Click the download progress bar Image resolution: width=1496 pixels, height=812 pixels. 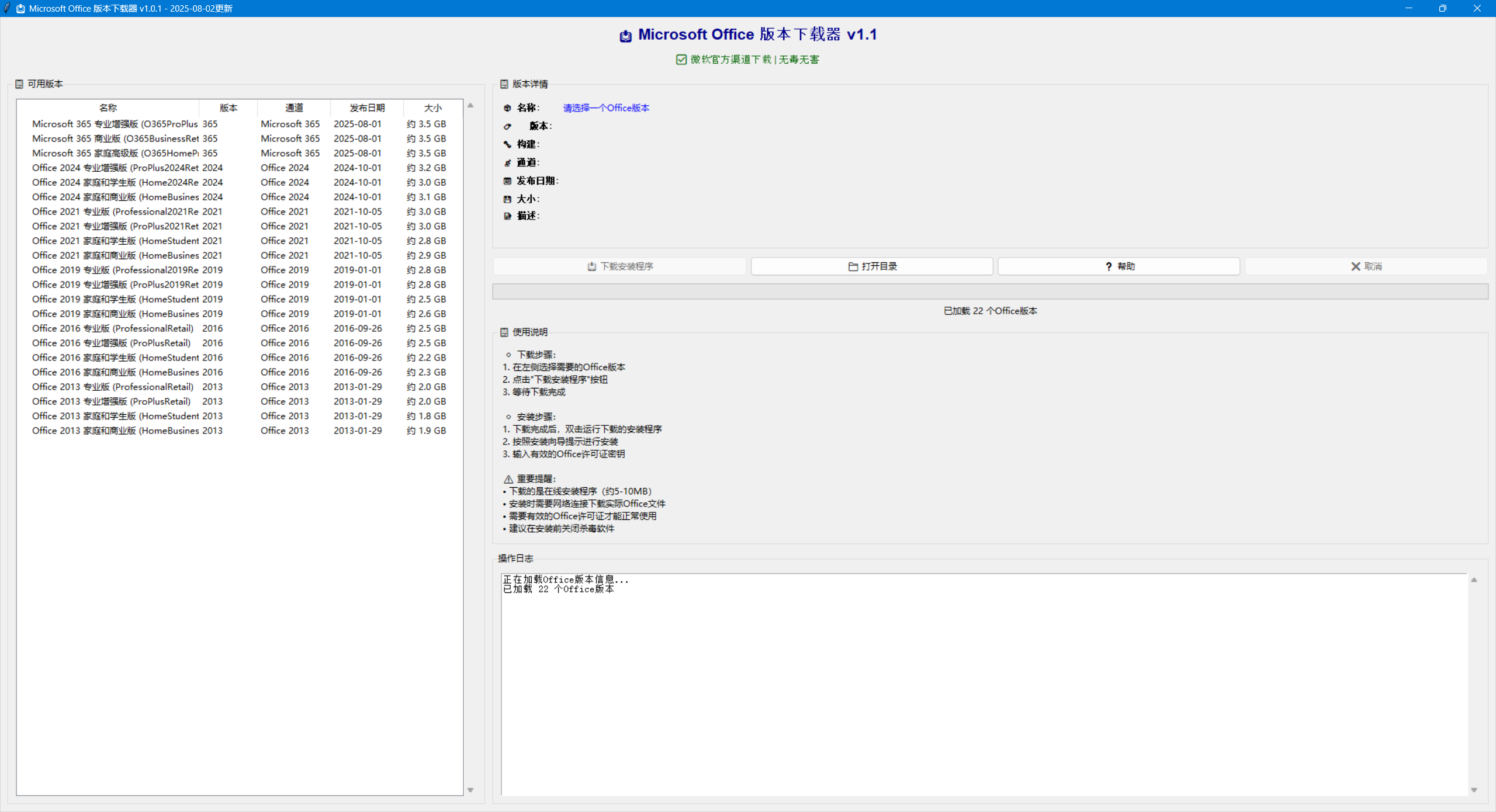[x=990, y=292]
